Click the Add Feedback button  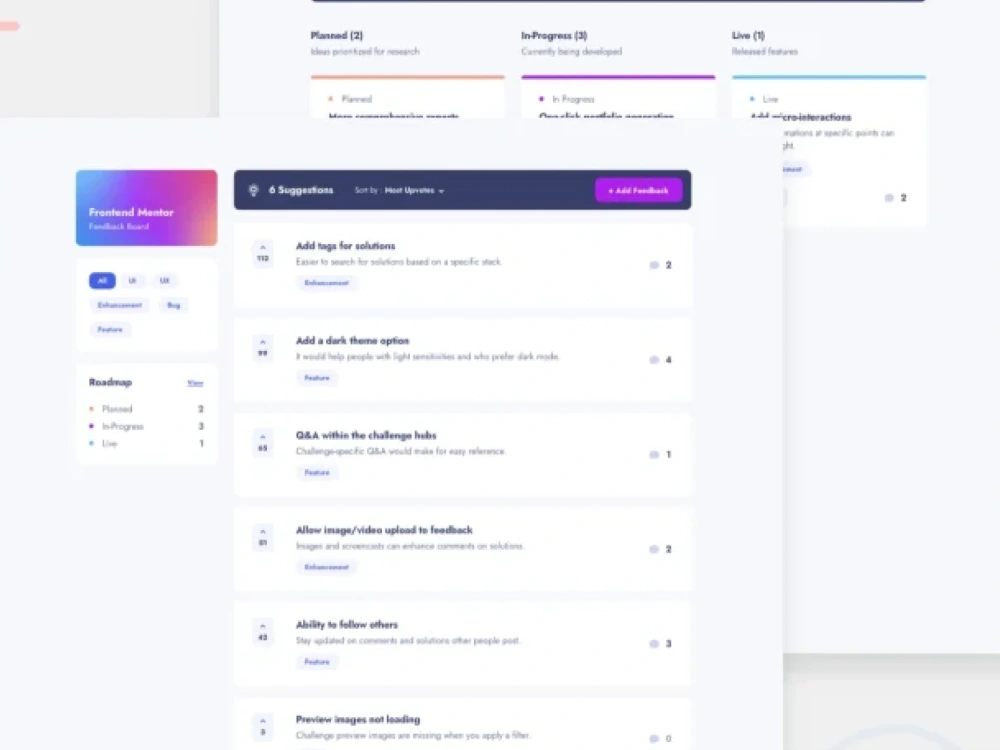(638, 189)
